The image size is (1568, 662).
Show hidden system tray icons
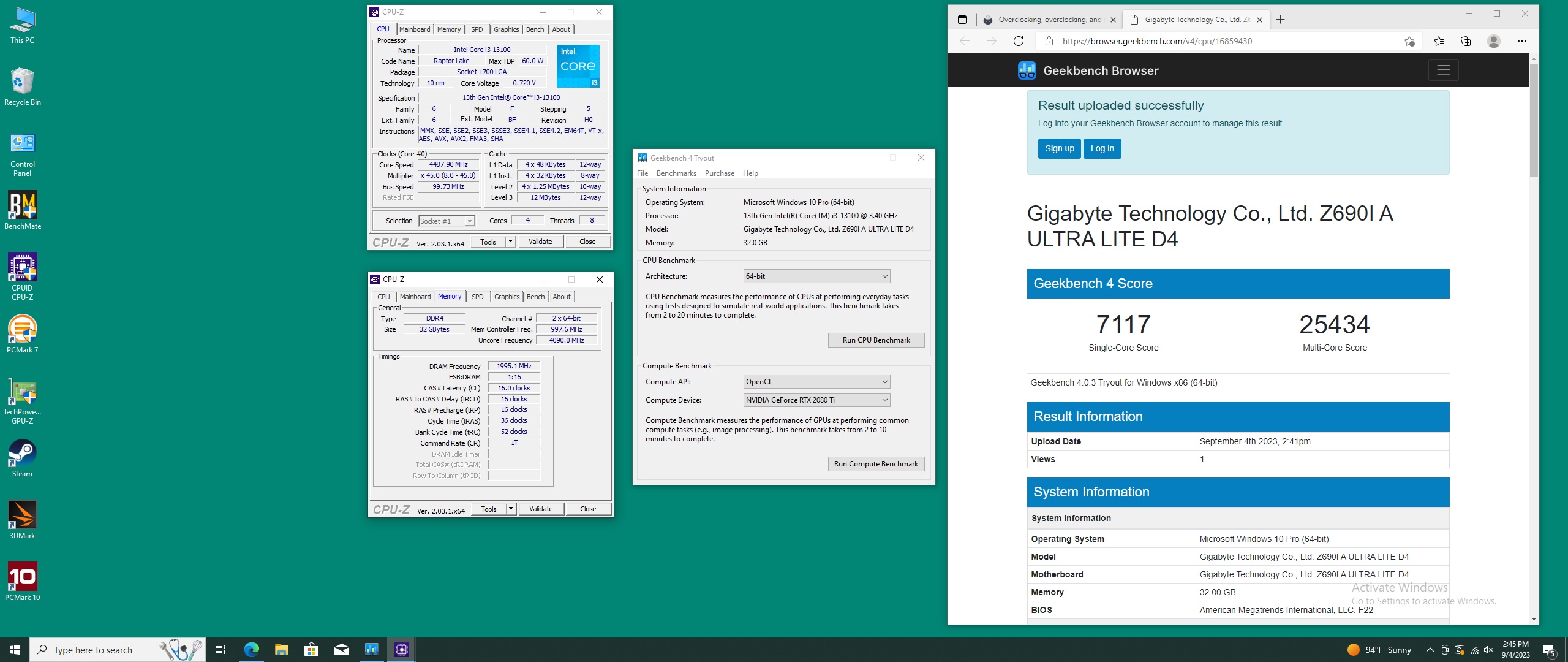(1430, 650)
